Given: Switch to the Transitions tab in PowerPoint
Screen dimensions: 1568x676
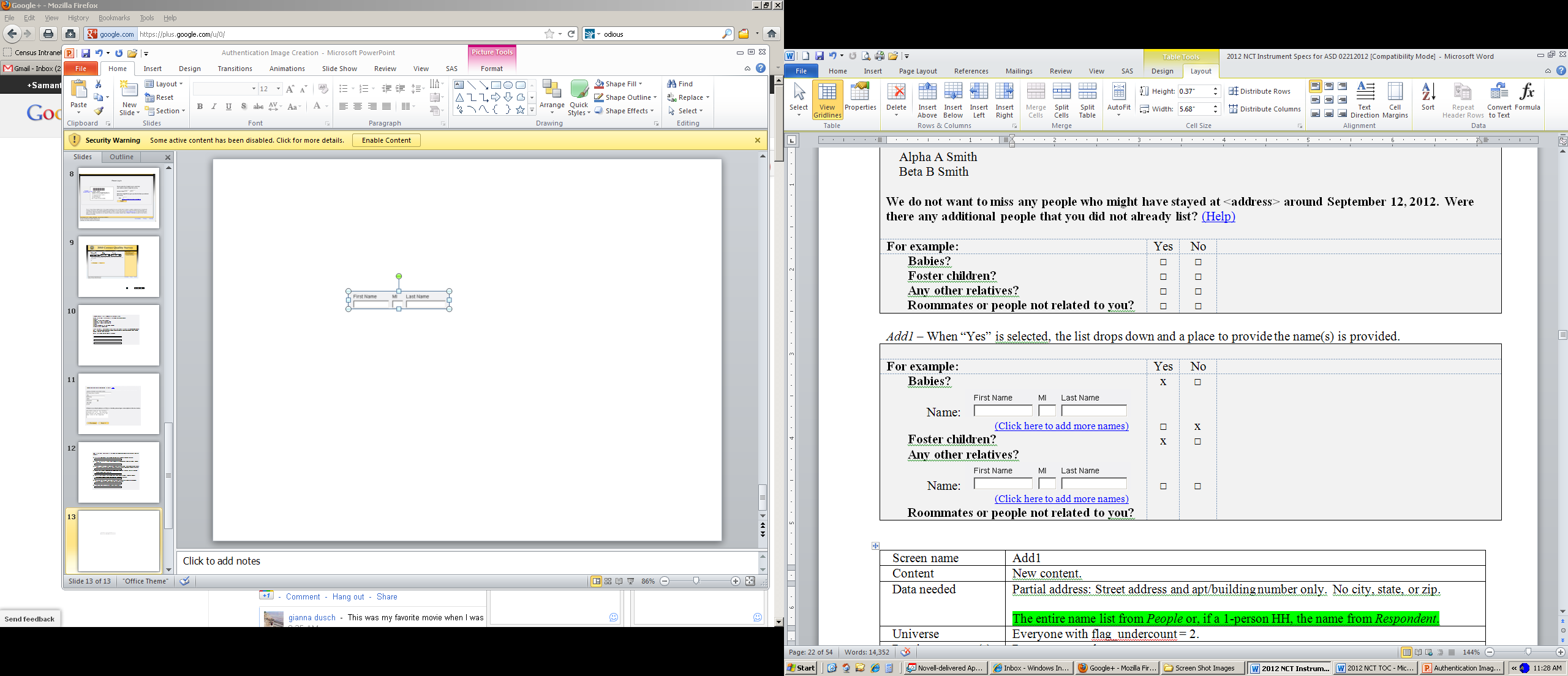Looking at the screenshot, I should (x=235, y=69).
